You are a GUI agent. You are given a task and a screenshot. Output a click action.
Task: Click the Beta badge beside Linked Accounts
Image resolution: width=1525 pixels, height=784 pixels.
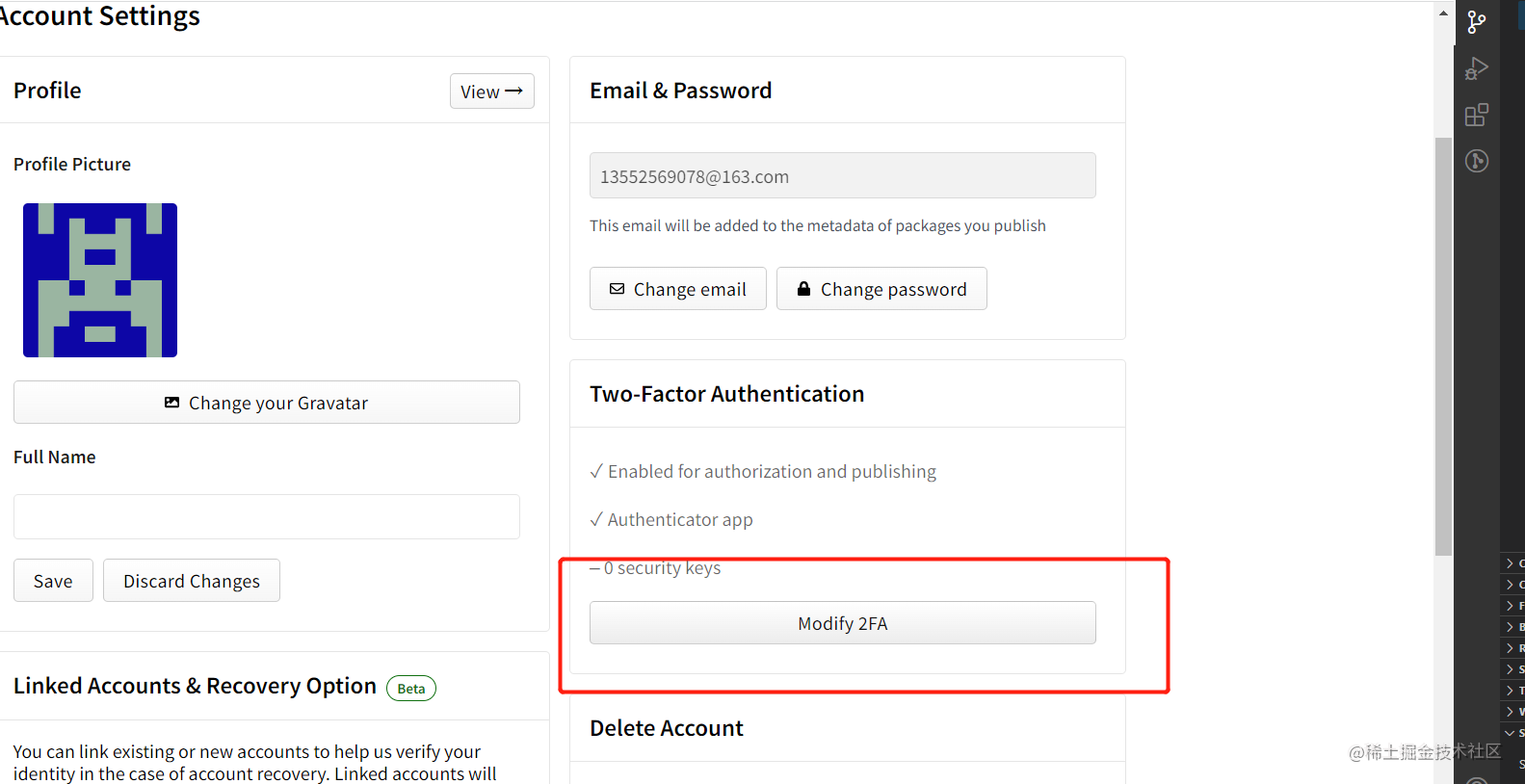click(x=411, y=688)
